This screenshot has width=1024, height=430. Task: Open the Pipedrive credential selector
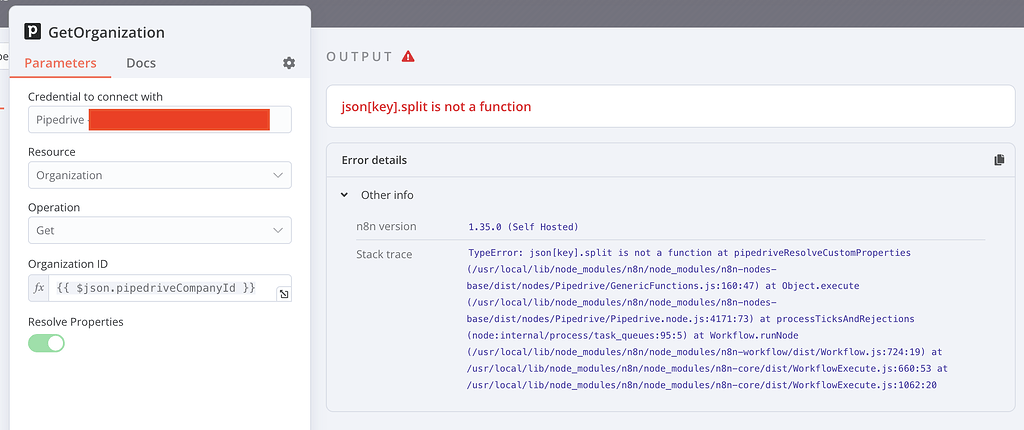point(160,120)
